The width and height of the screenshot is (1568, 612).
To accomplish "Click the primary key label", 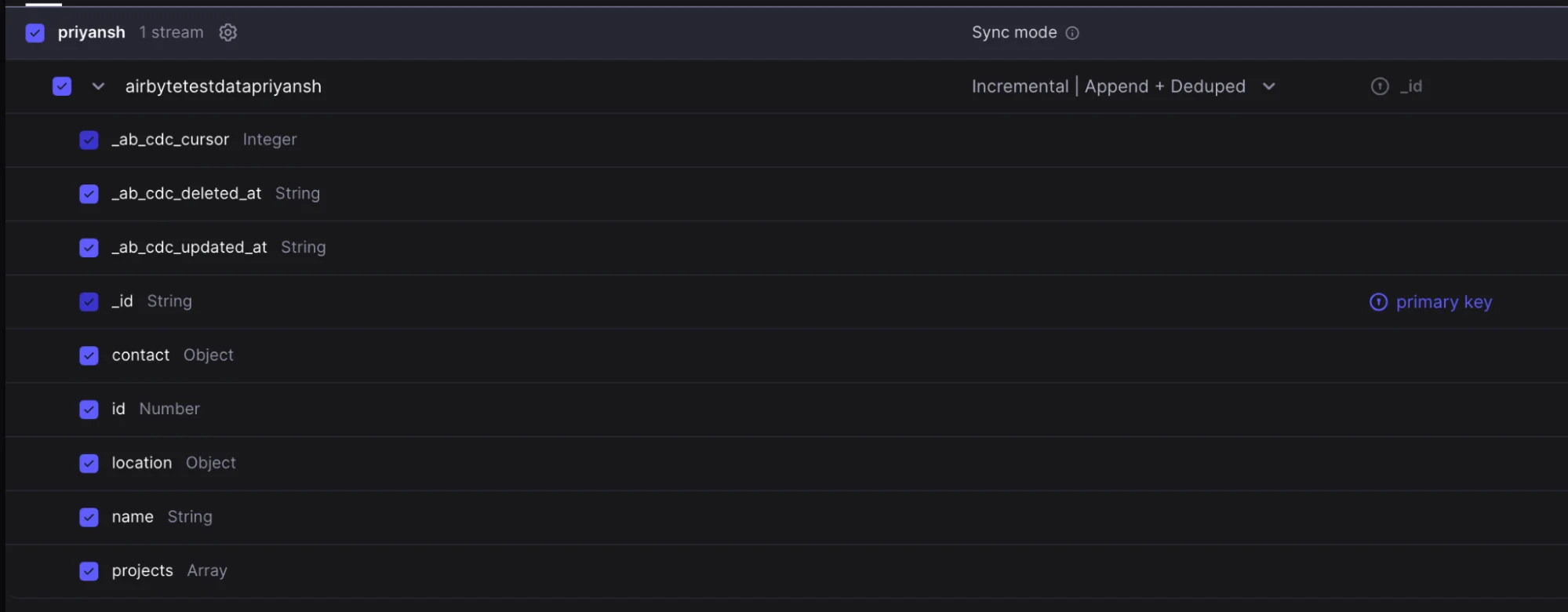I will (x=1443, y=302).
